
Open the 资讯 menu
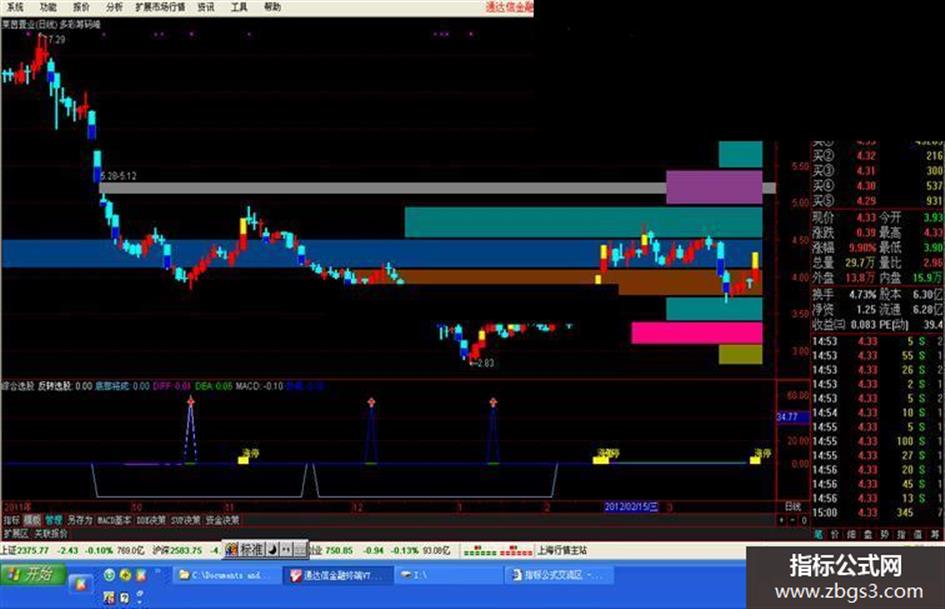tap(206, 7)
